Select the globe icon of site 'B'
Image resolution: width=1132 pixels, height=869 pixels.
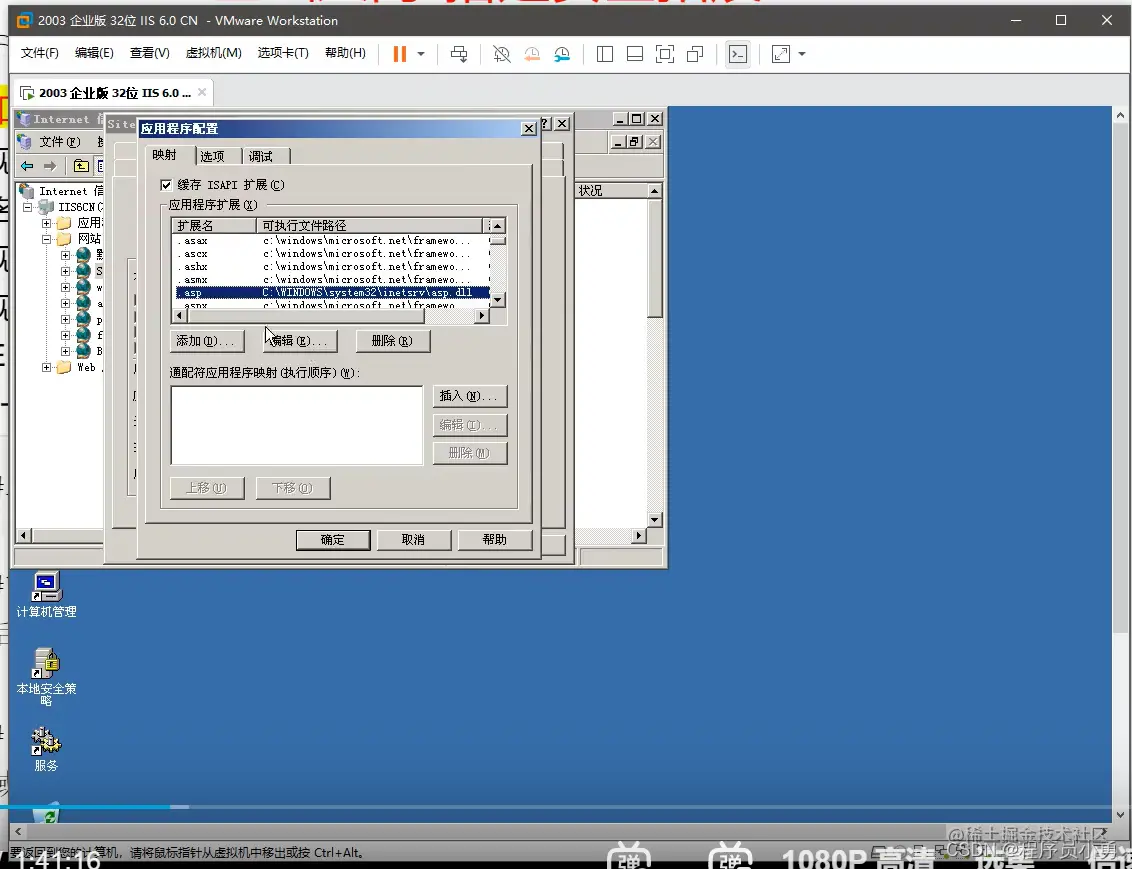tap(83, 351)
